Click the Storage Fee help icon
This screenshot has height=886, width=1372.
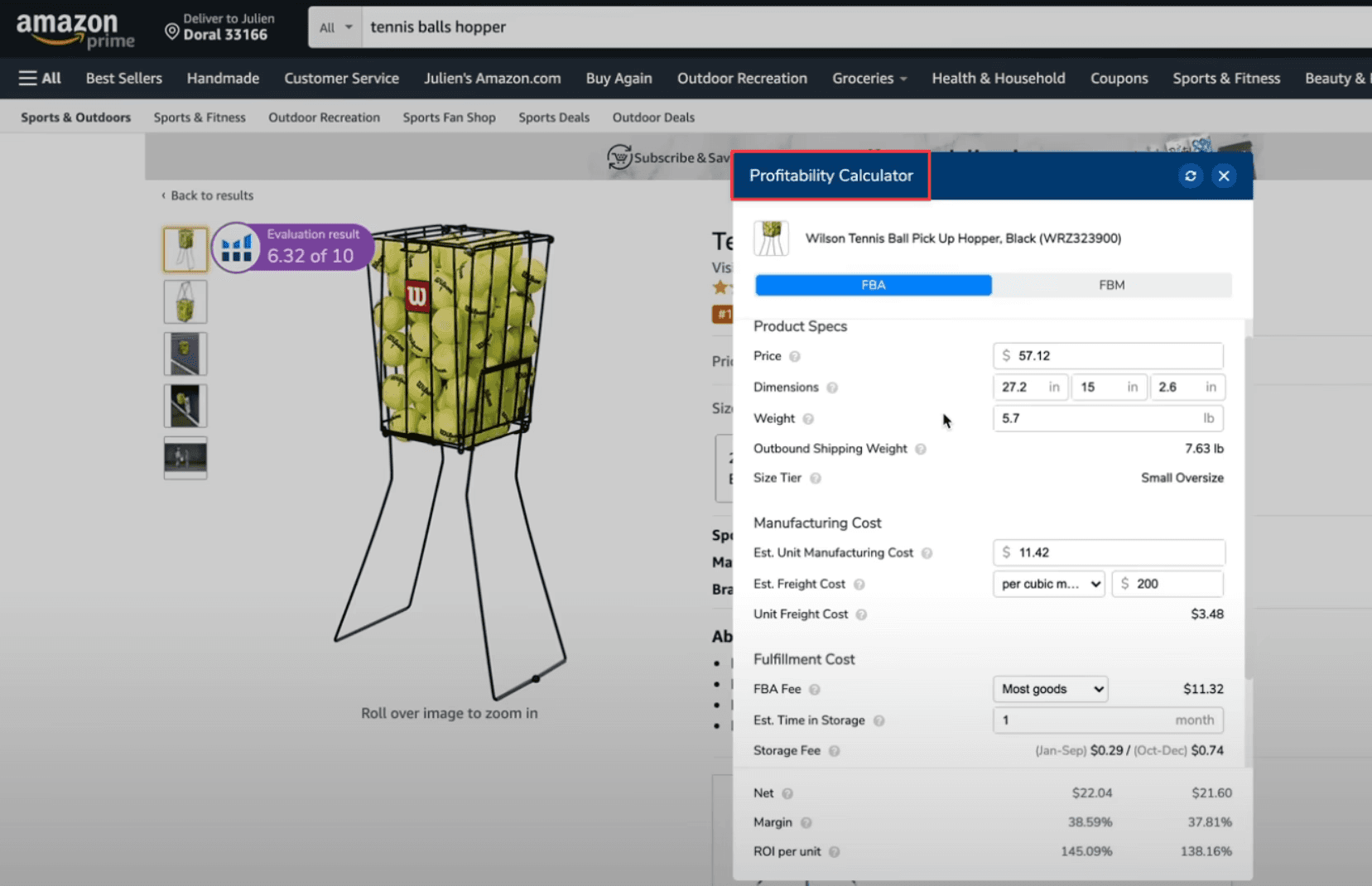[835, 751]
